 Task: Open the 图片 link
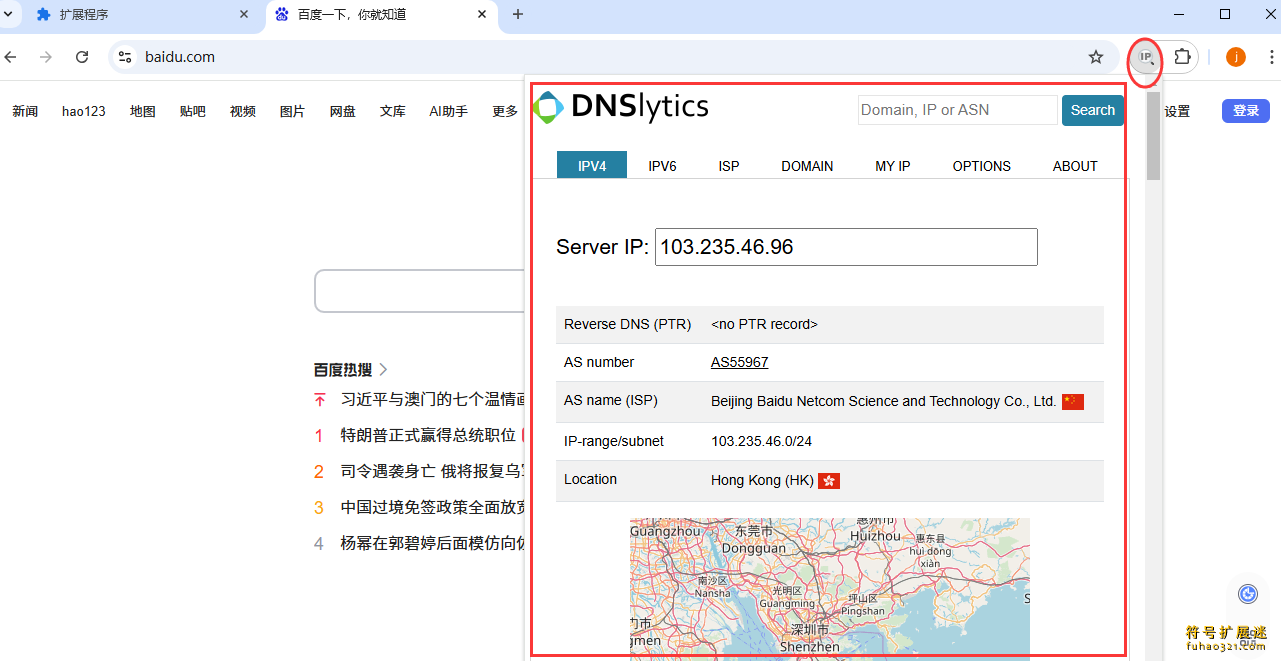[x=293, y=111]
